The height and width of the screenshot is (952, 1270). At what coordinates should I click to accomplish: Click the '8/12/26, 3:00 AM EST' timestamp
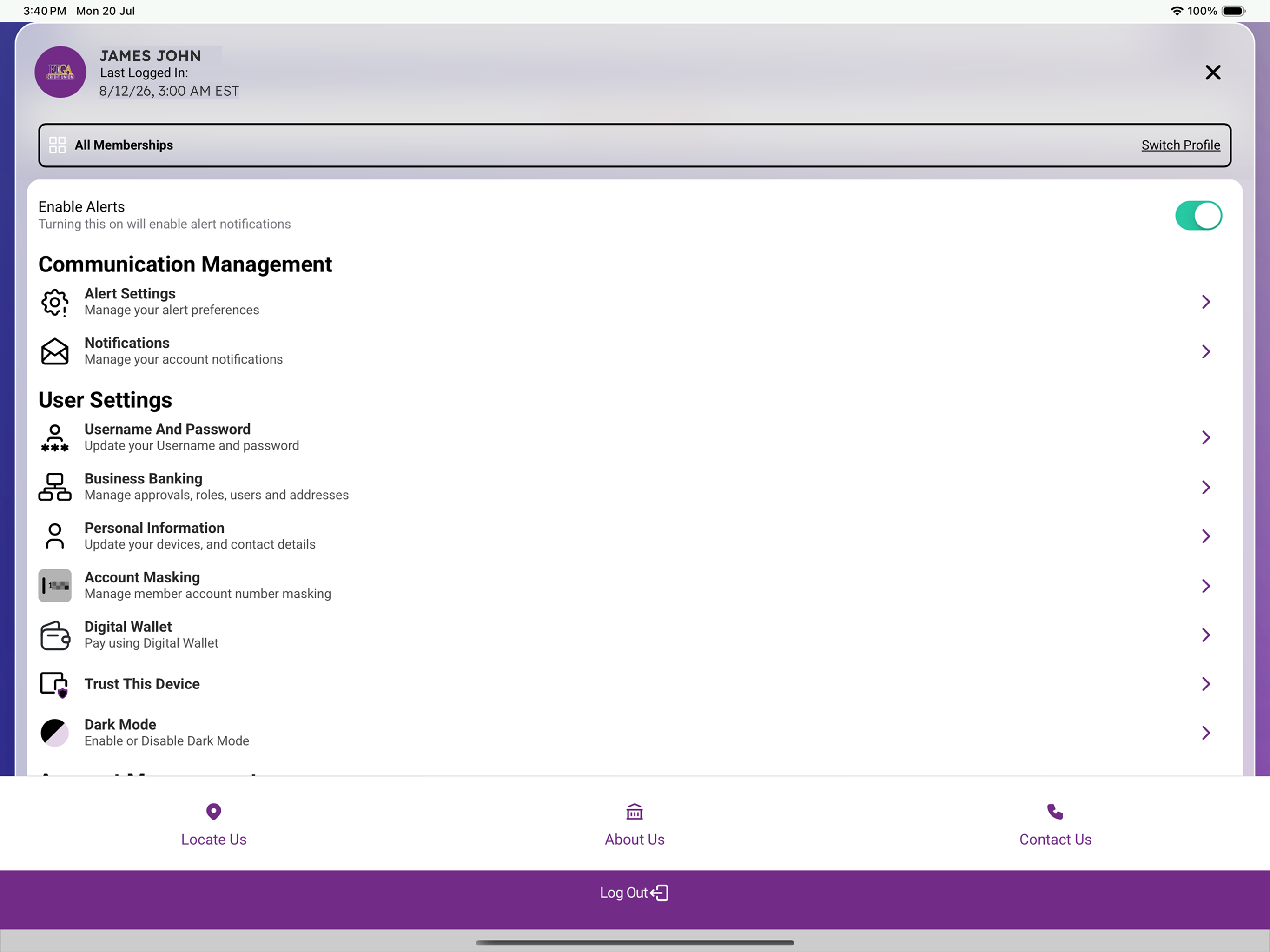click(169, 91)
